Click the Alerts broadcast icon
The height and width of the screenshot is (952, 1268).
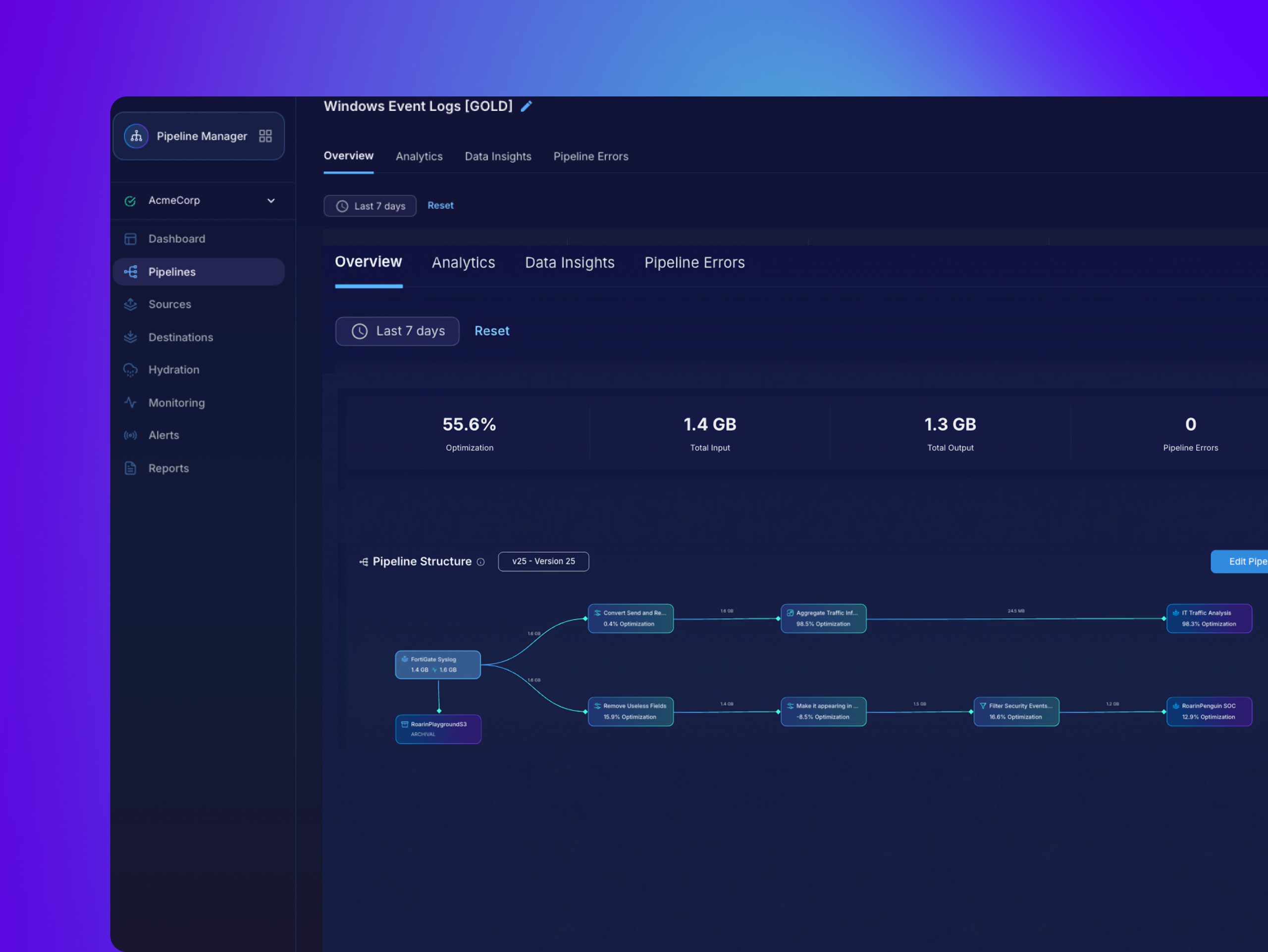[x=130, y=435]
